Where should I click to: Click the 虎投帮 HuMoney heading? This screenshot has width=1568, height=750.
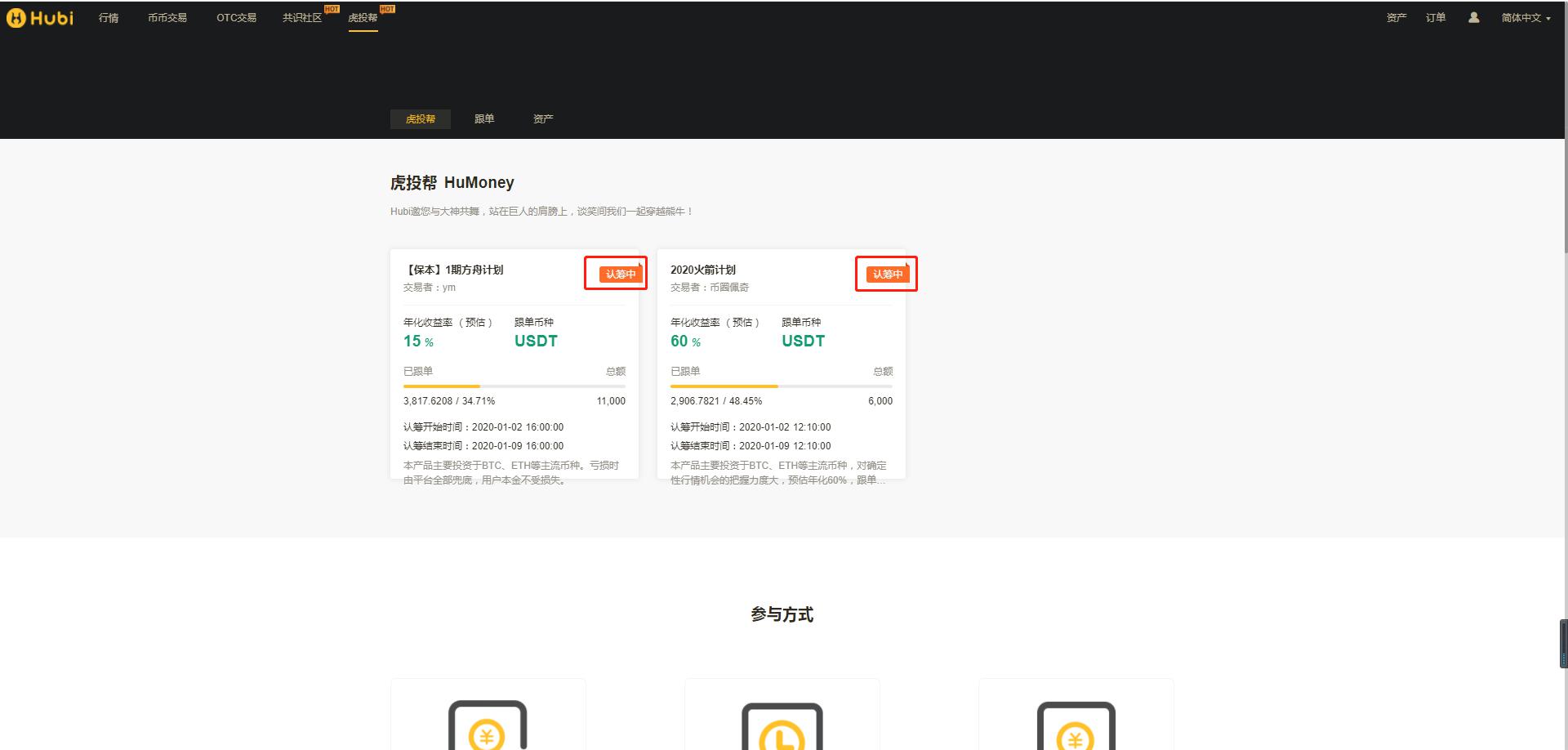(x=452, y=183)
